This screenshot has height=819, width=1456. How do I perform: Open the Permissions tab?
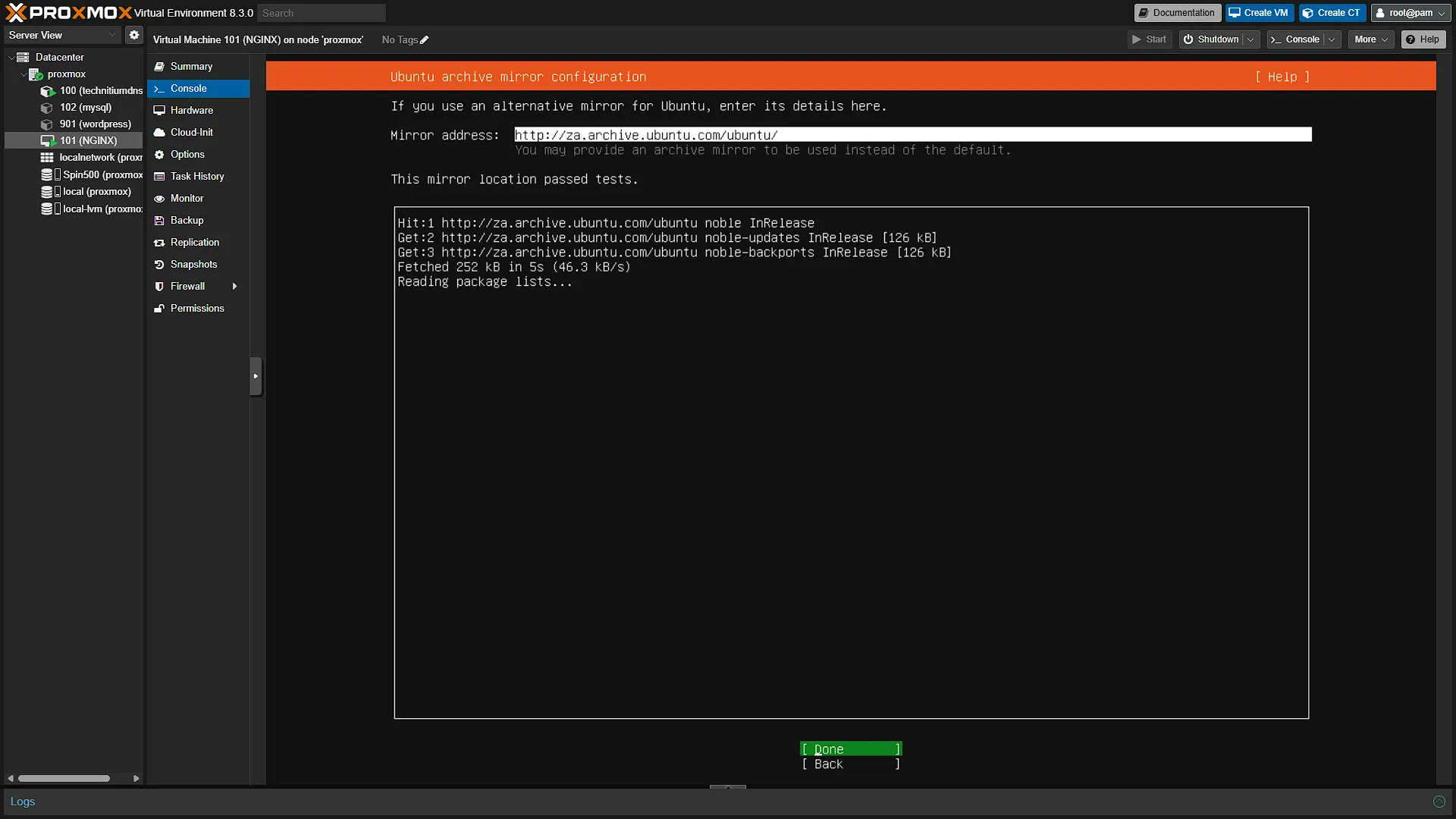point(199,309)
